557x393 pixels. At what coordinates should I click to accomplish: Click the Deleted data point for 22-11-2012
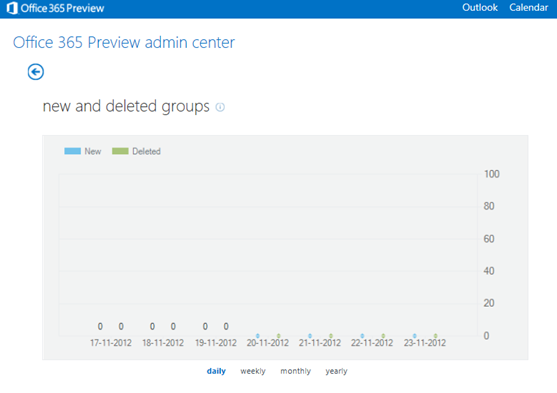[x=383, y=336]
